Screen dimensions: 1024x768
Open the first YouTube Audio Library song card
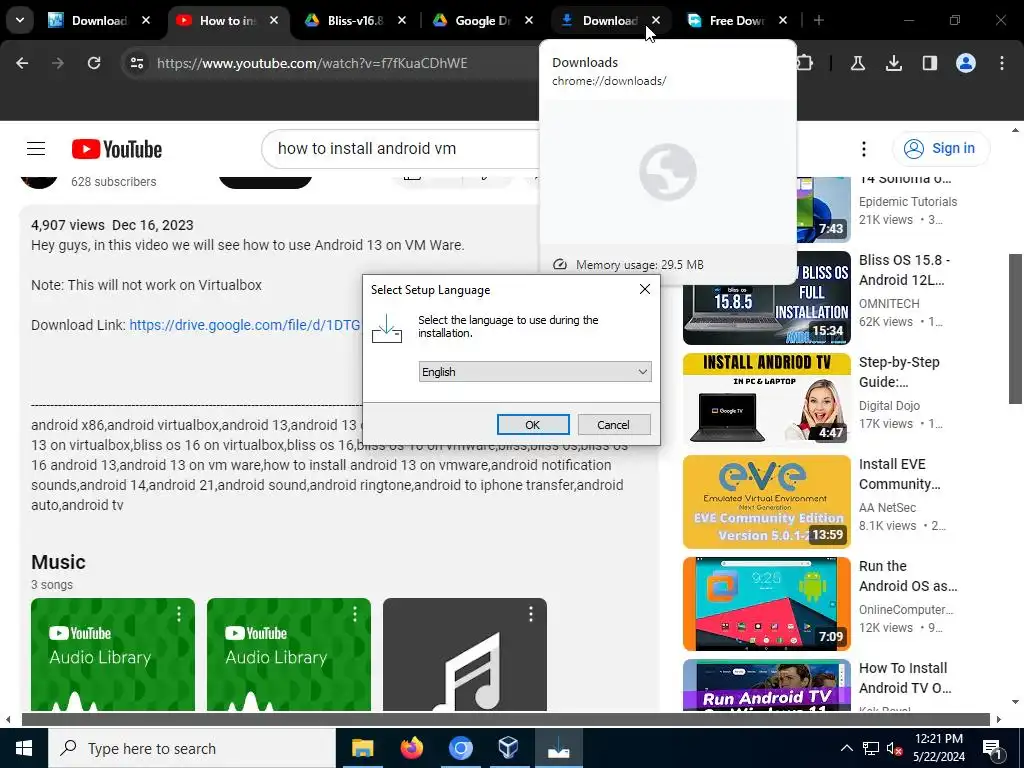113,654
